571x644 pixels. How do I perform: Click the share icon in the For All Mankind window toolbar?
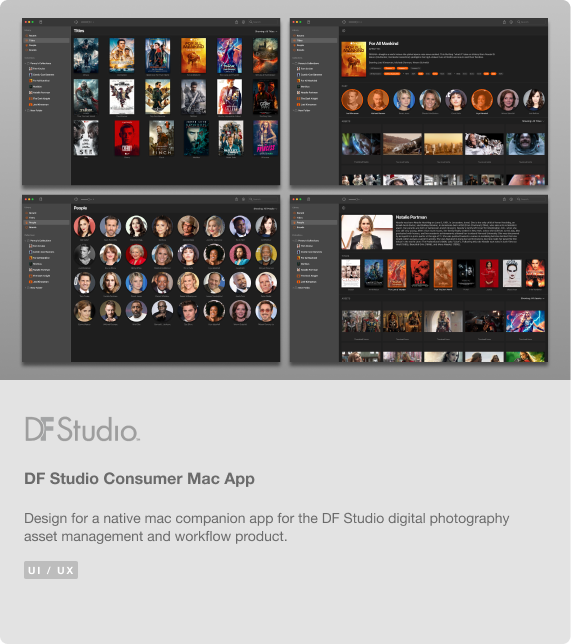(504, 22)
